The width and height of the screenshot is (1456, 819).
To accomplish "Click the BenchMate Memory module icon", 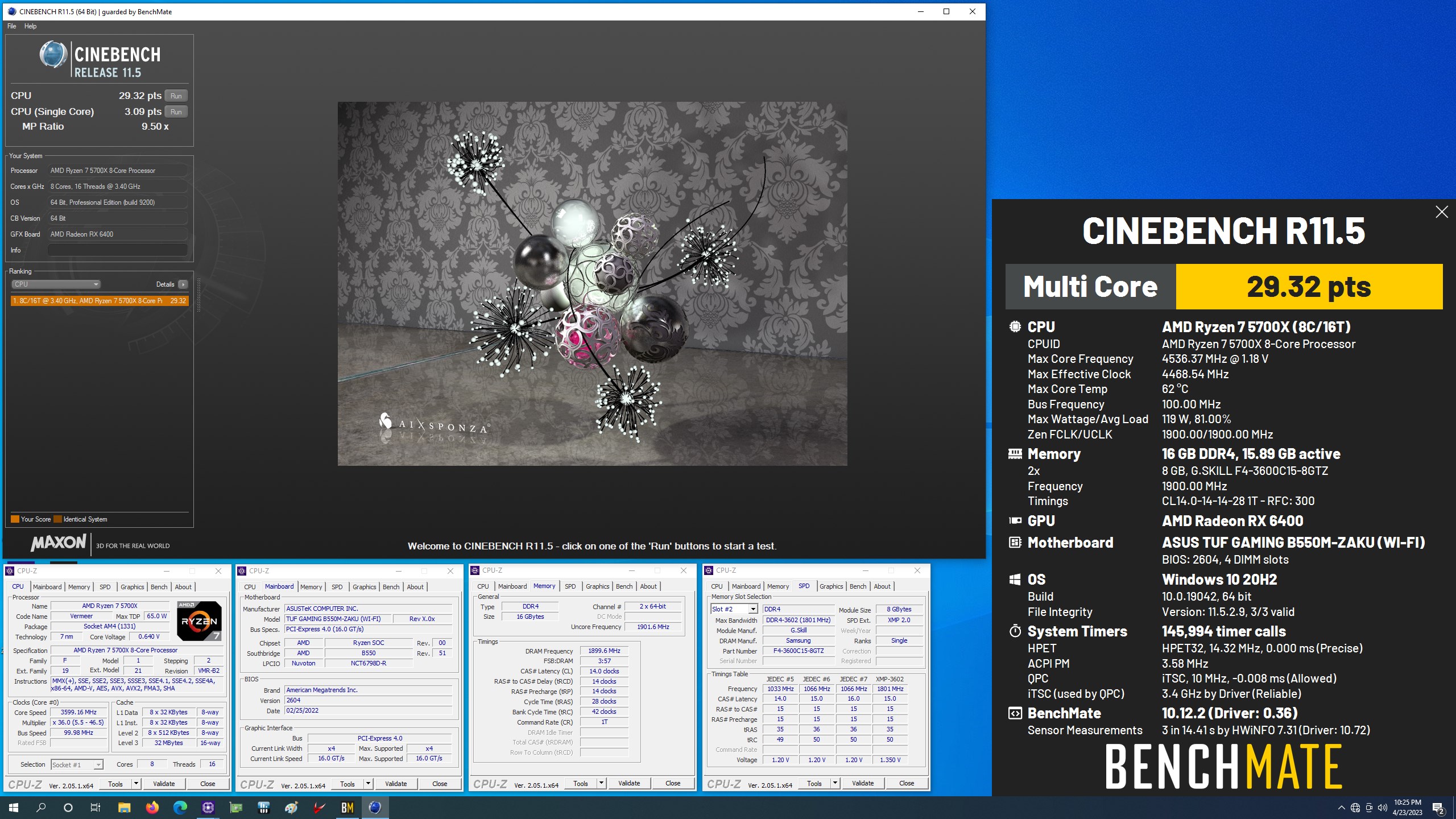I will point(1015,454).
